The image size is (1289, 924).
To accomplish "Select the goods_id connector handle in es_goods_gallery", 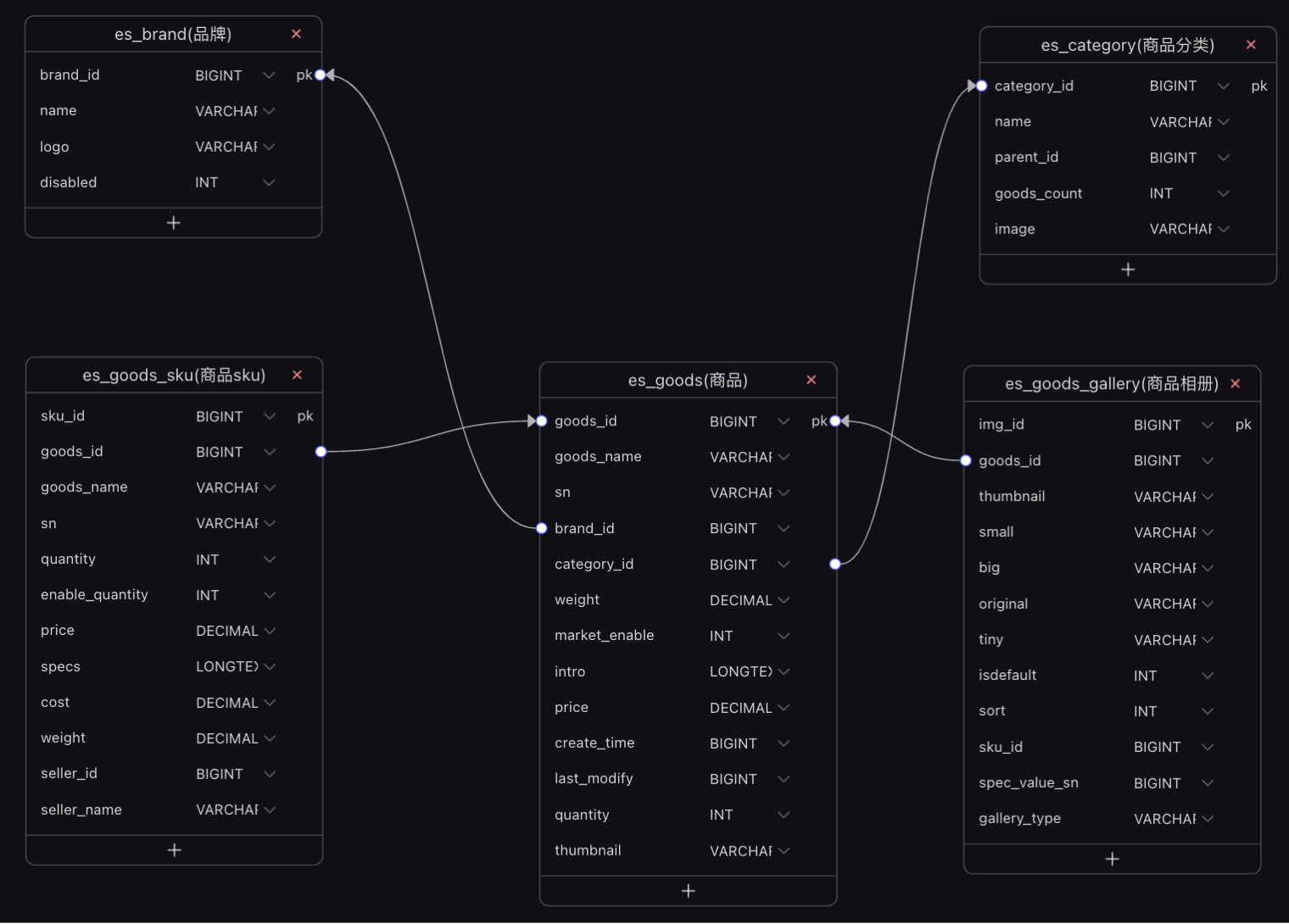I will 966,460.
